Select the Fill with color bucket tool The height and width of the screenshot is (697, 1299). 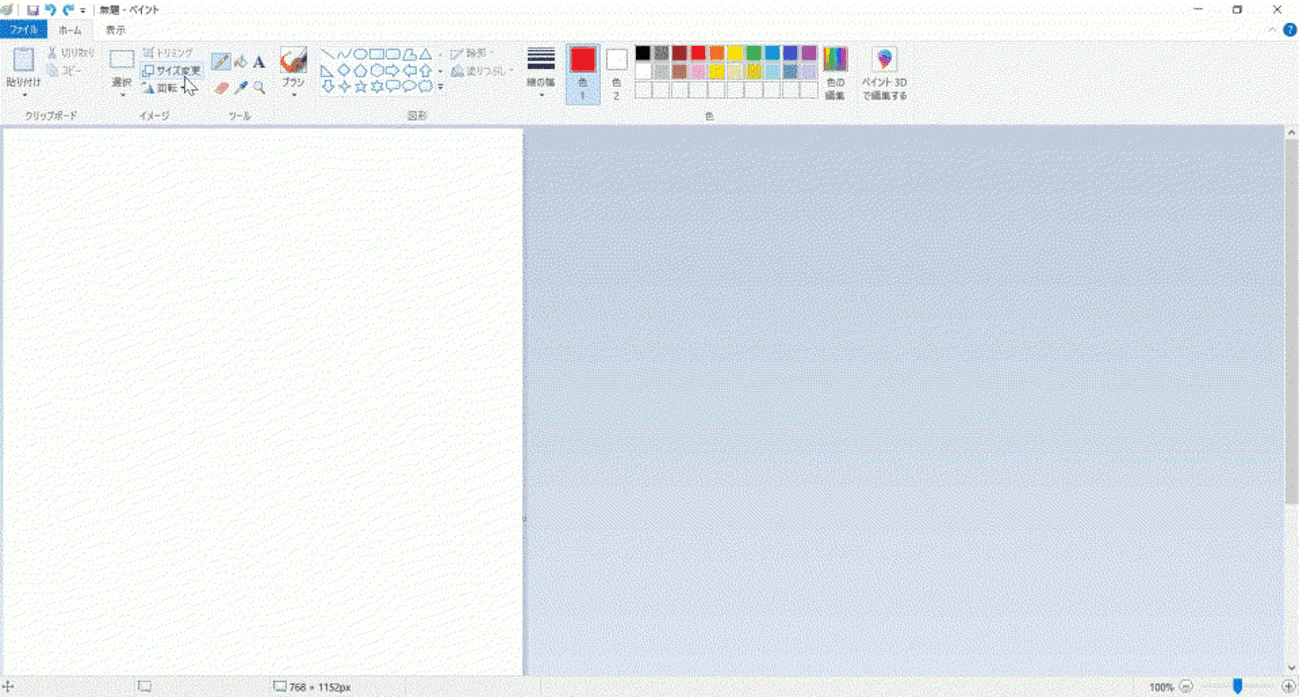click(241, 62)
